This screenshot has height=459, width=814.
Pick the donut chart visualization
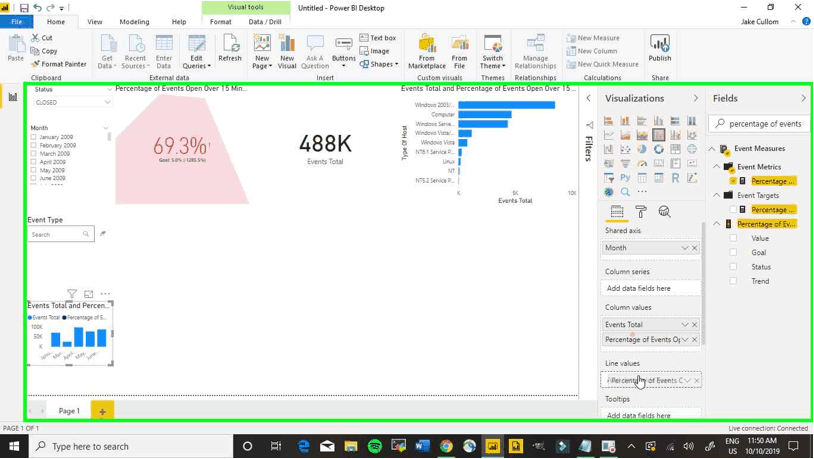click(x=658, y=149)
